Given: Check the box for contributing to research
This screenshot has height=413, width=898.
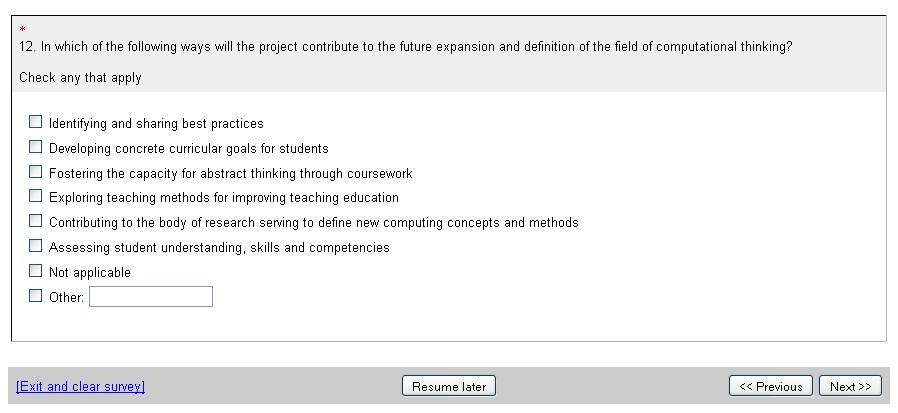Looking at the screenshot, I should [36, 221].
